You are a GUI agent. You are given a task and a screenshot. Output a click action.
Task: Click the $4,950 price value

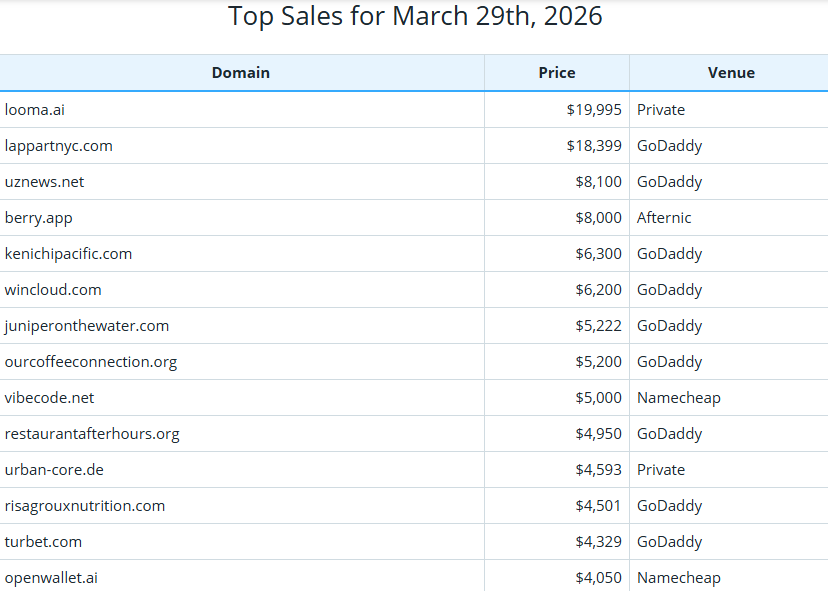pos(598,434)
